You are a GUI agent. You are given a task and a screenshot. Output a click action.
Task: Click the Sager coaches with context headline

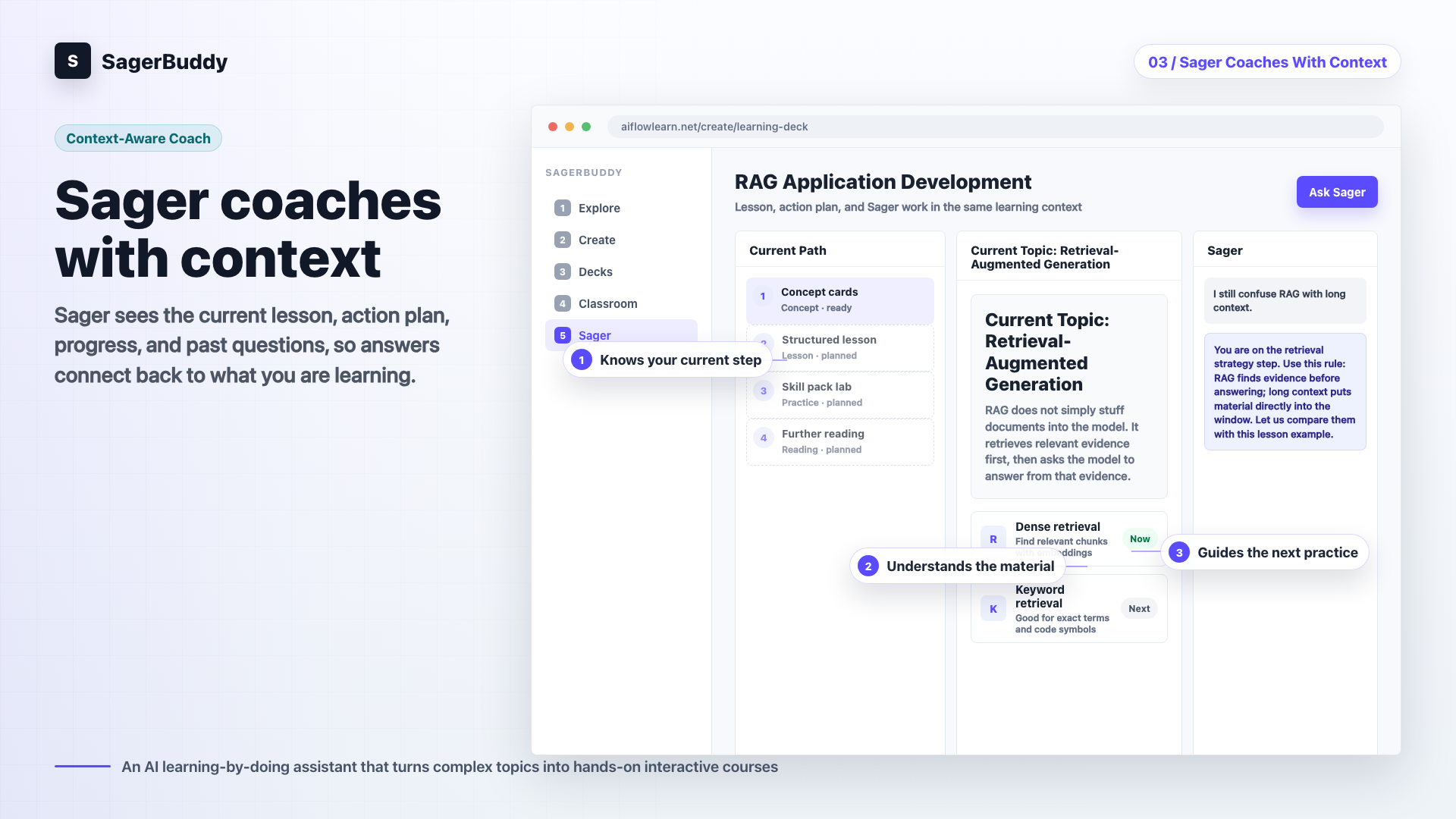(248, 229)
